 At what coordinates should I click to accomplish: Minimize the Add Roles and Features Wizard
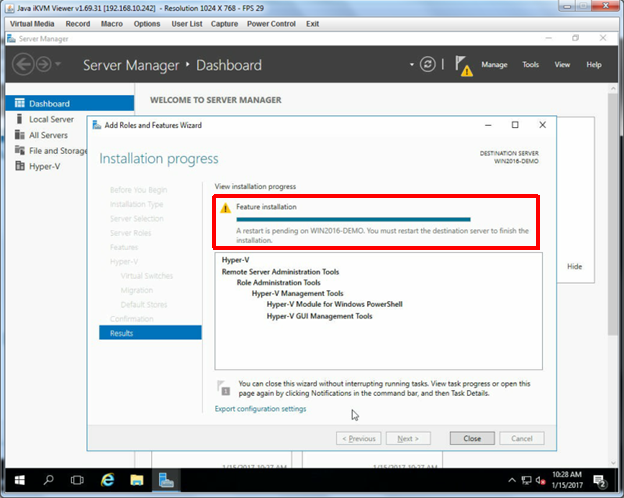488,125
